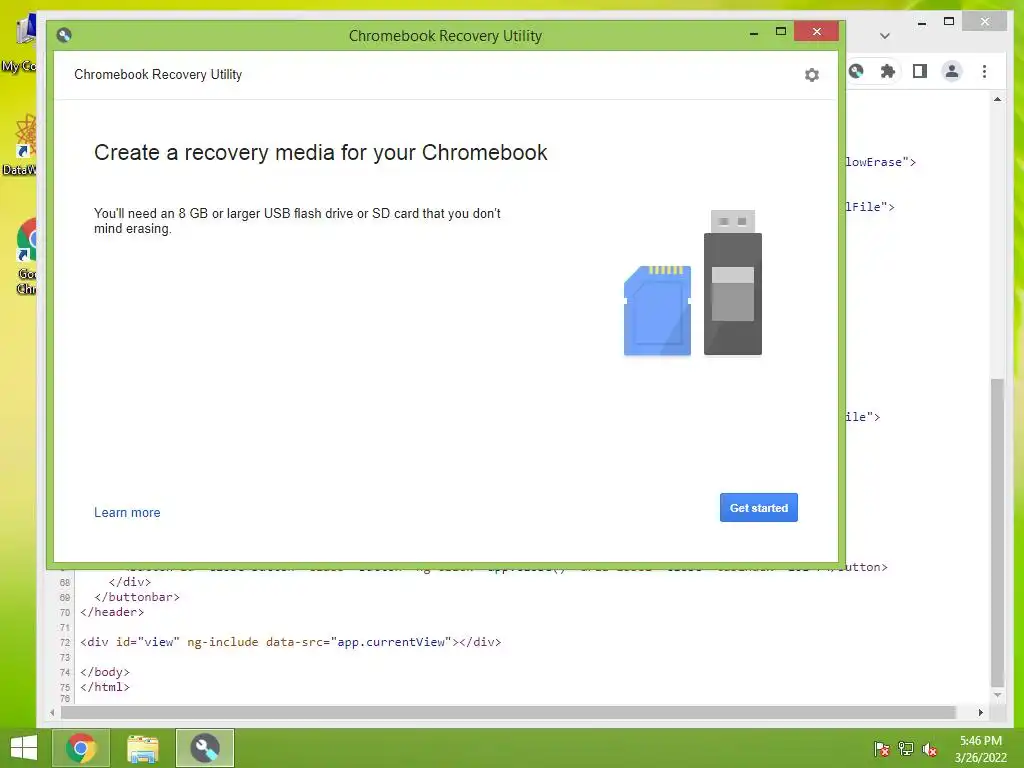
Task: Open the network tray icon
Action: 905,748
